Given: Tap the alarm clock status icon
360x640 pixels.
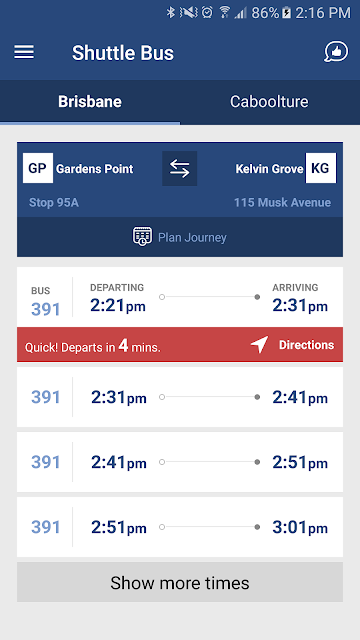Looking at the screenshot, I should click(x=207, y=13).
